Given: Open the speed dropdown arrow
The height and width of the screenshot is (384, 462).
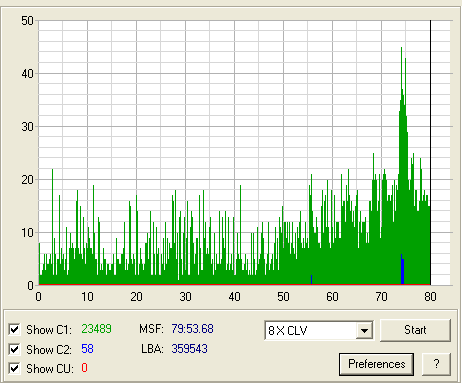Looking at the screenshot, I should [x=364, y=330].
